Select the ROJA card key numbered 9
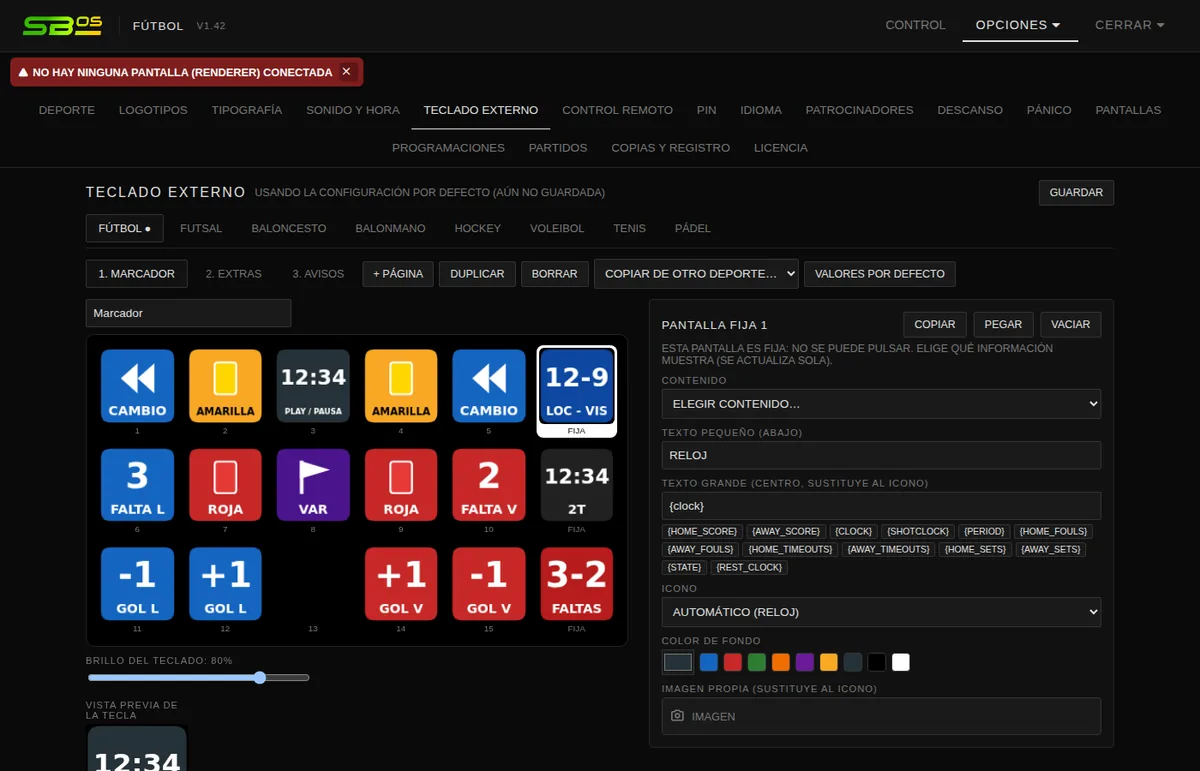Viewport: 1200px width, 771px height. (401, 485)
